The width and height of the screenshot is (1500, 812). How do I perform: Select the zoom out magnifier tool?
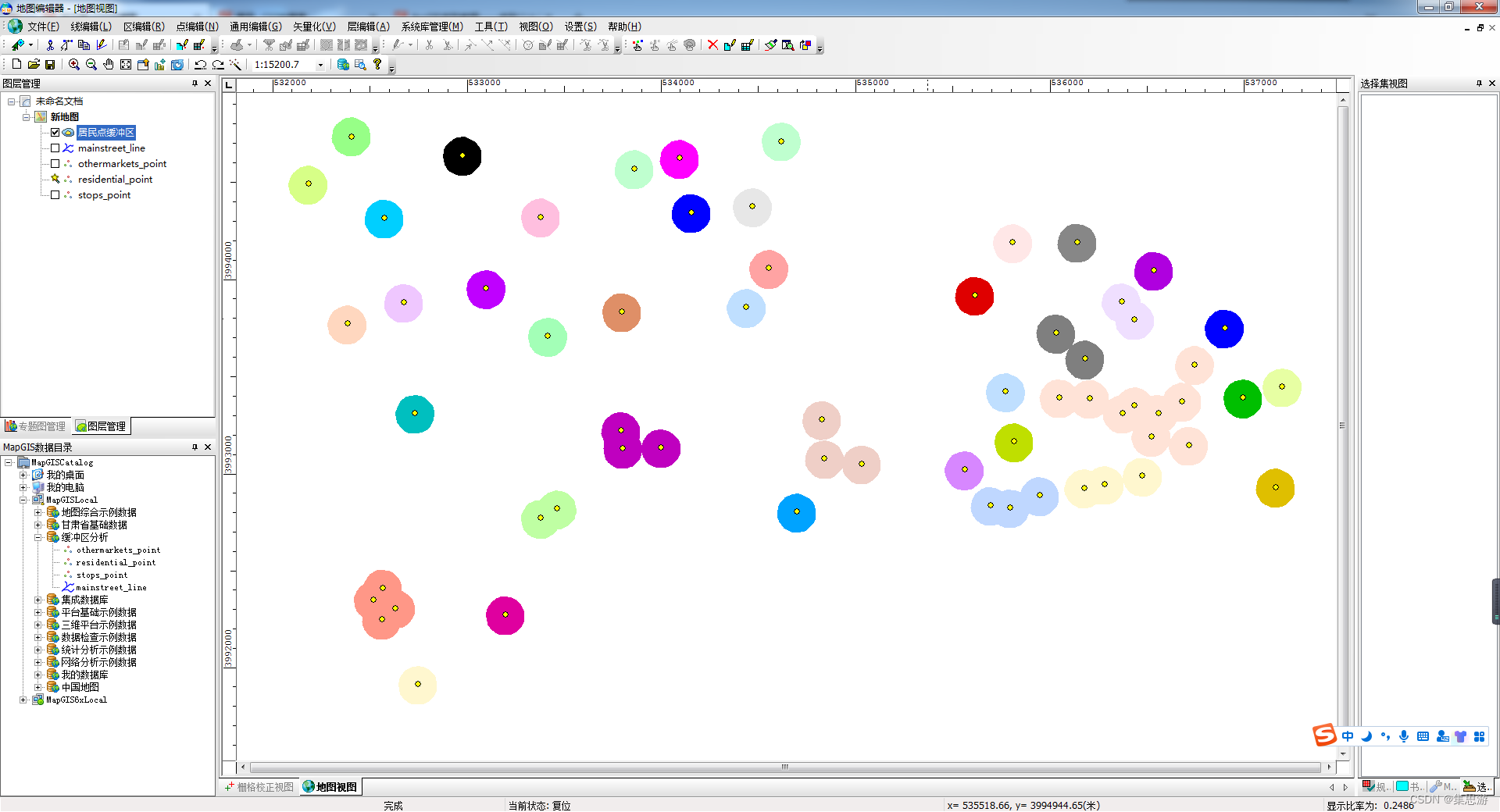coord(91,65)
